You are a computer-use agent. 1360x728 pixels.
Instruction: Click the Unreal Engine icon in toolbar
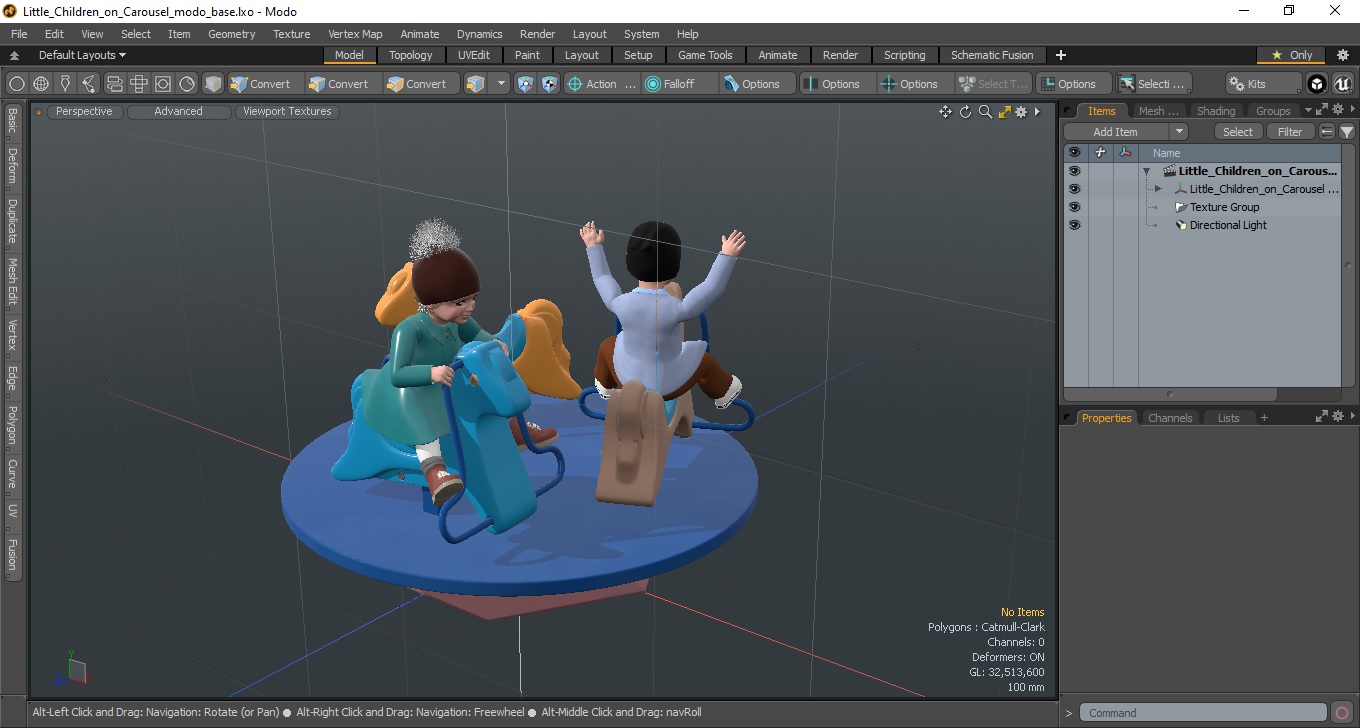point(1341,84)
